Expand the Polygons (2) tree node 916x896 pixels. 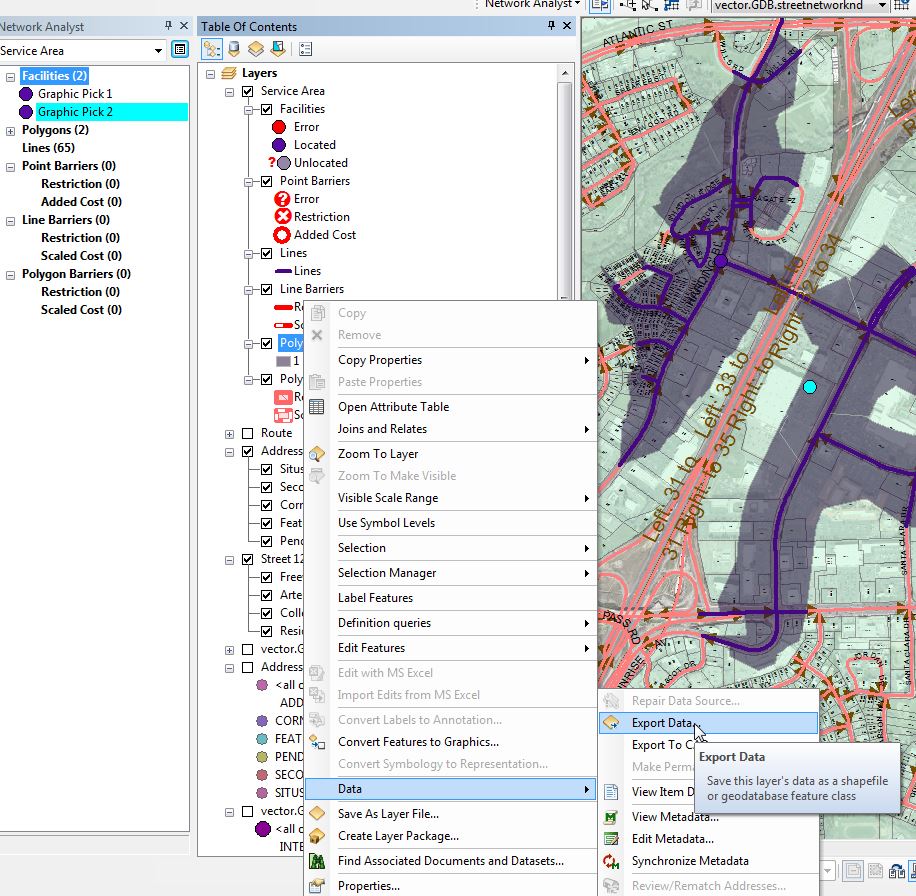[10, 130]
